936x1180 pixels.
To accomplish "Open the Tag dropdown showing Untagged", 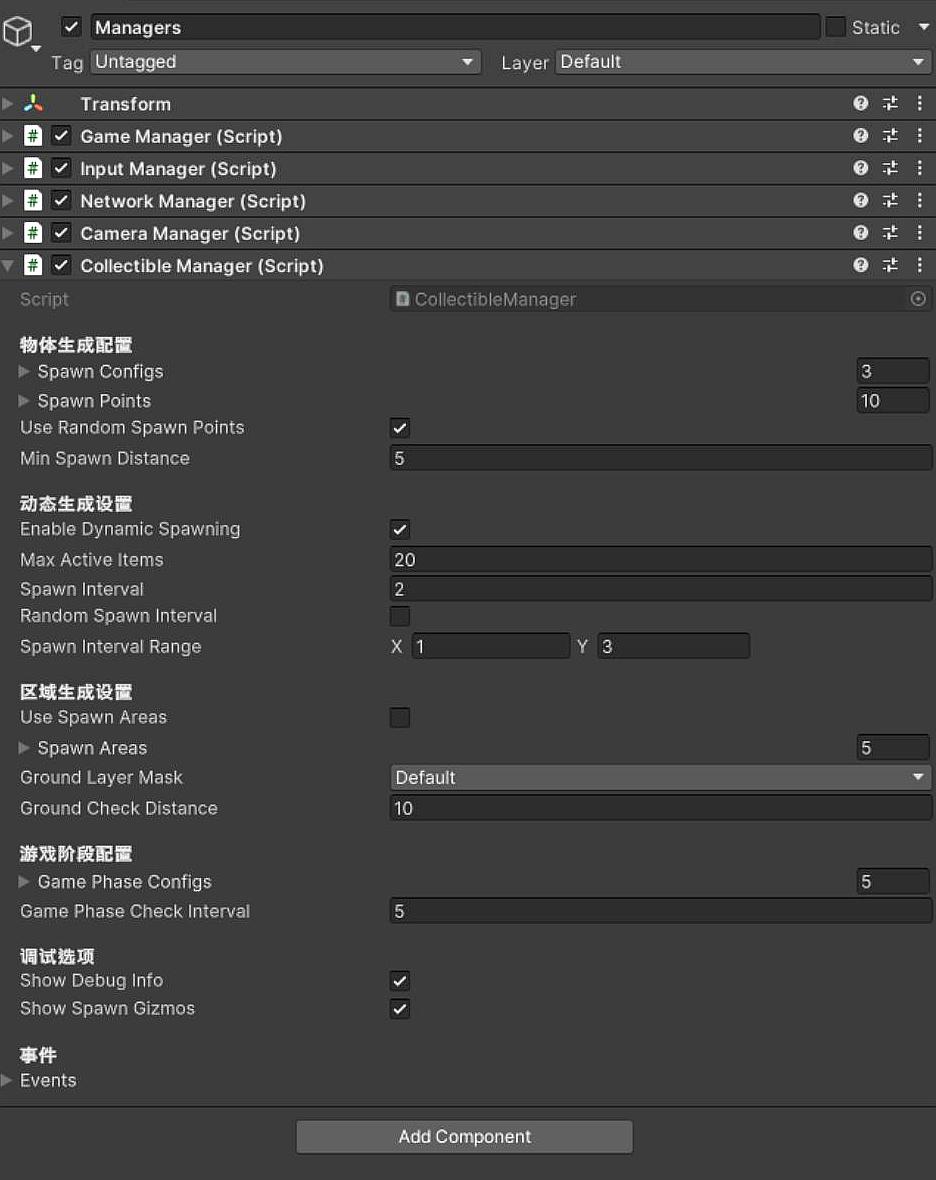I will pos(285,62).
